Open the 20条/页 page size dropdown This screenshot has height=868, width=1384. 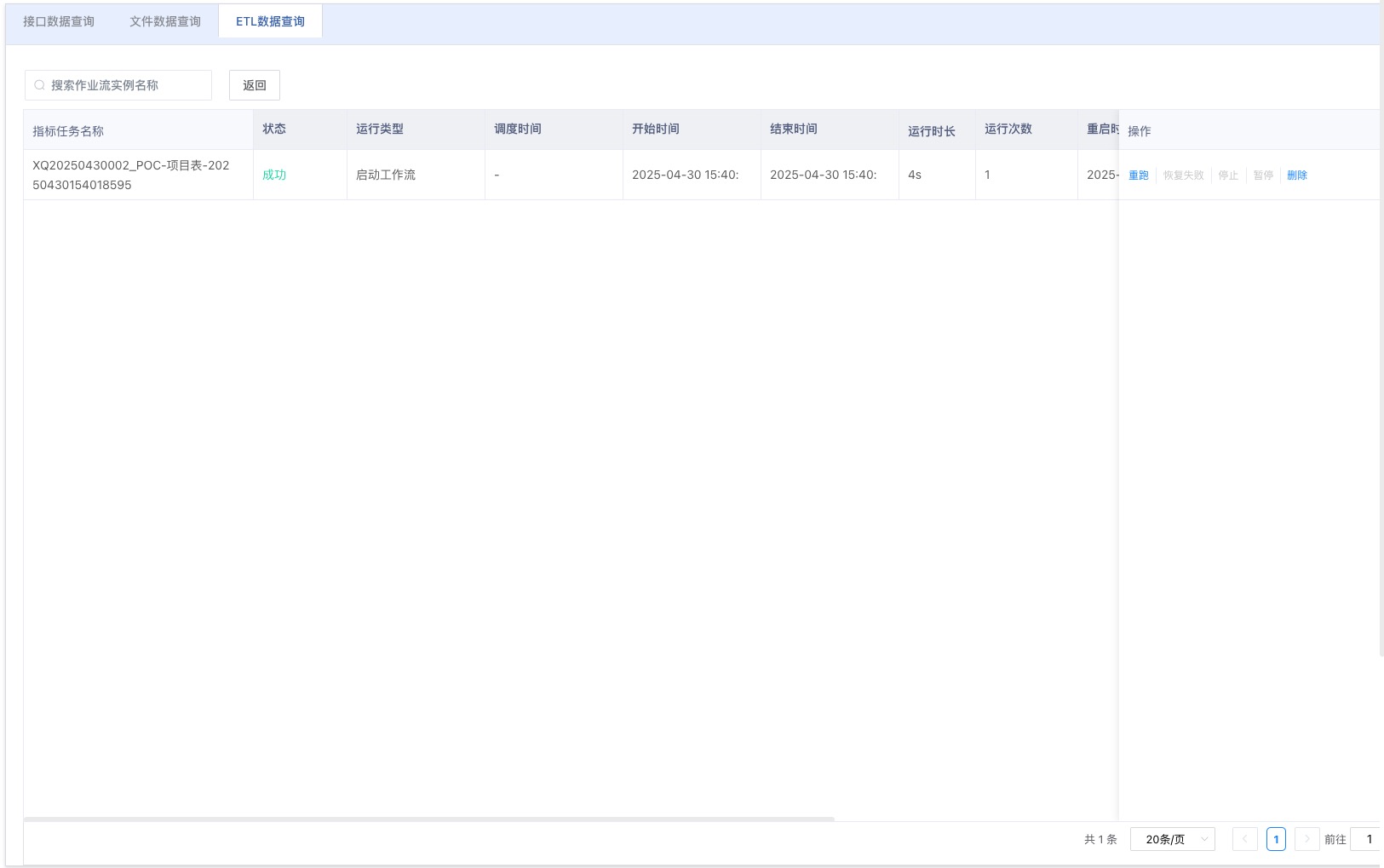pos(1172,839)
